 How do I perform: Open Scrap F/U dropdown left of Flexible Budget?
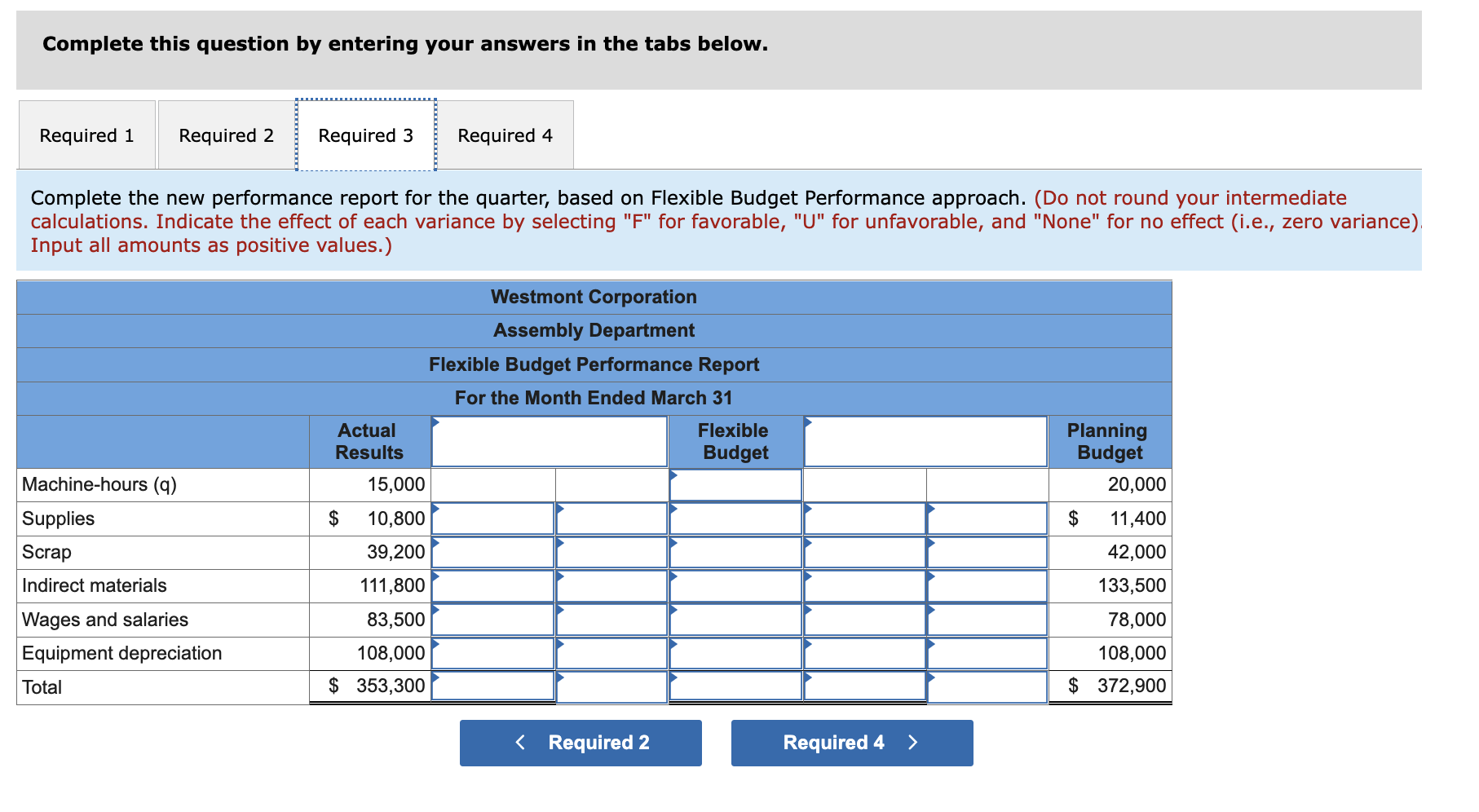tap(611, 552)
